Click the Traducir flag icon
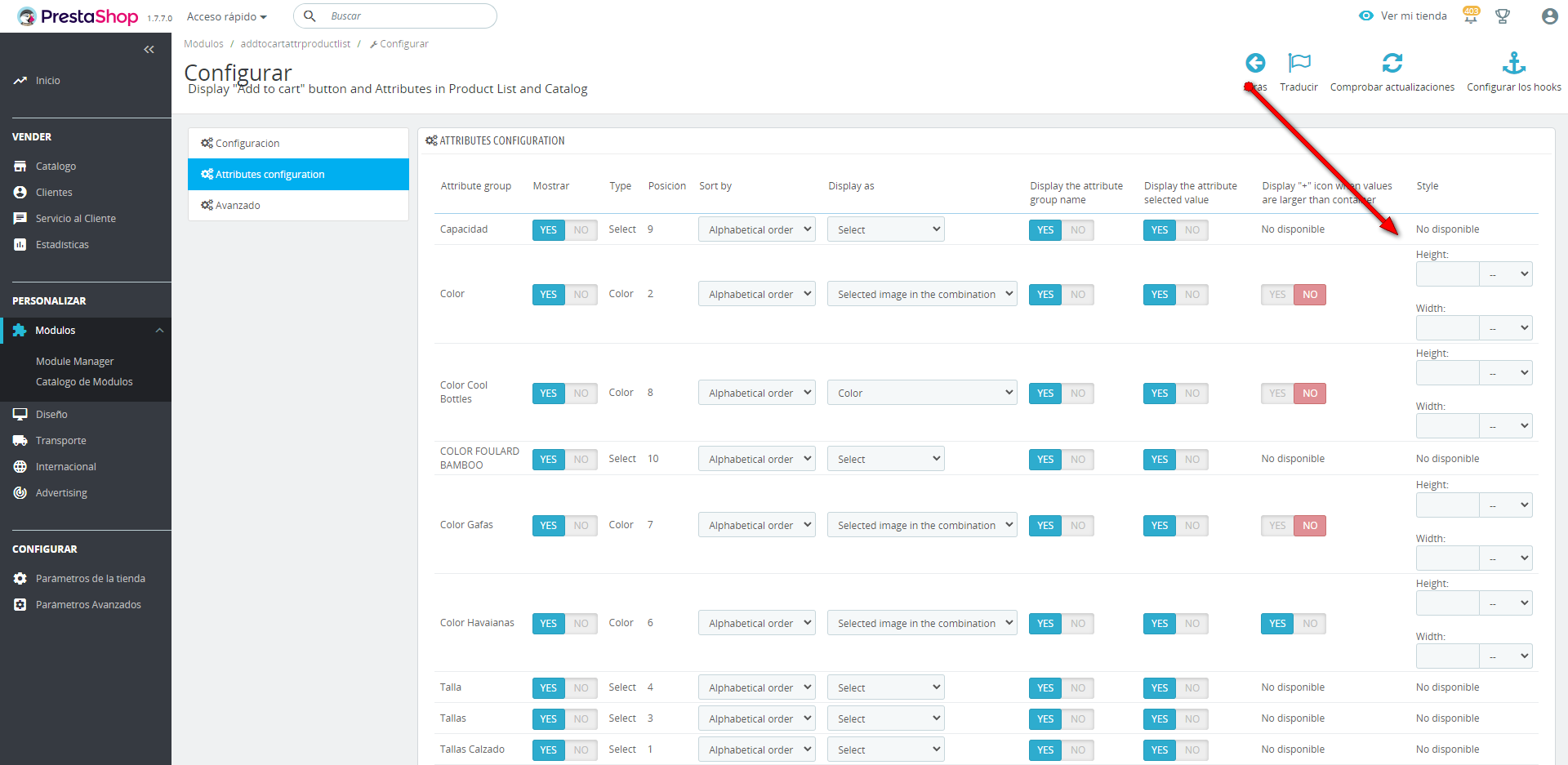Viewport: 1568px width, 765px height. 1298,63
